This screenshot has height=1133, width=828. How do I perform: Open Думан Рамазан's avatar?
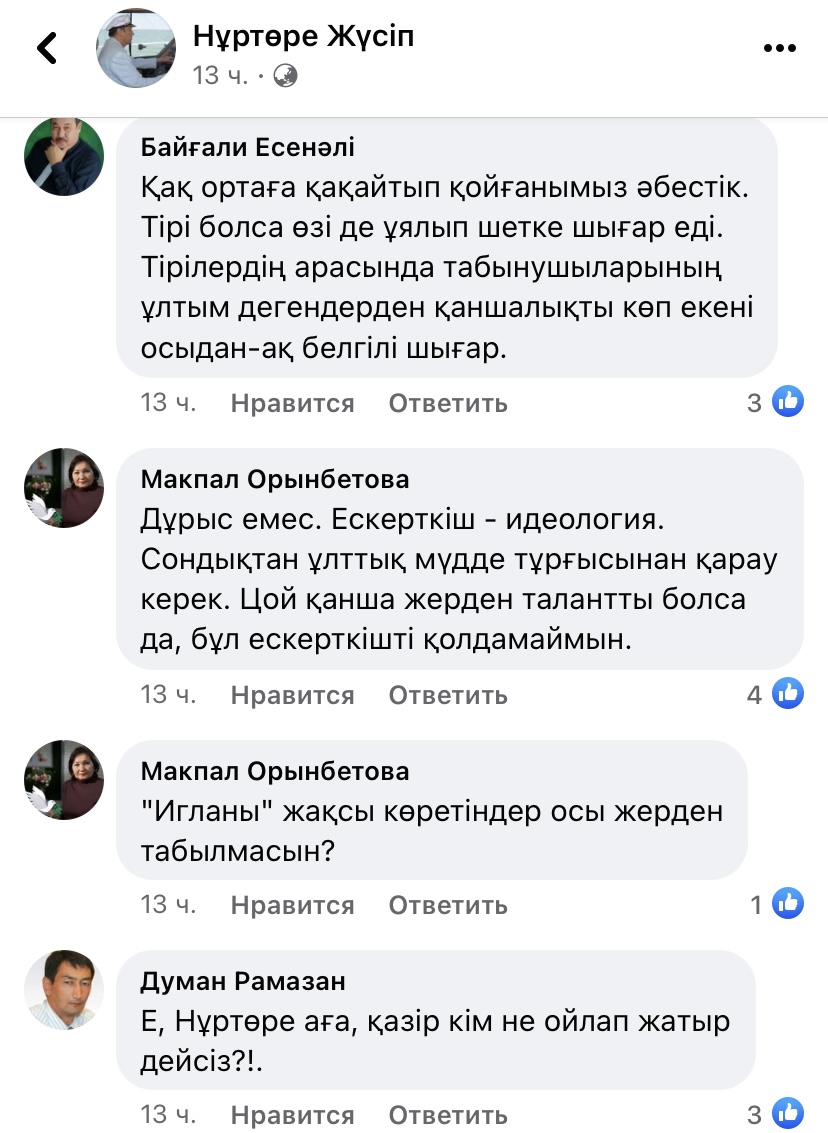(x=64, y=988)
